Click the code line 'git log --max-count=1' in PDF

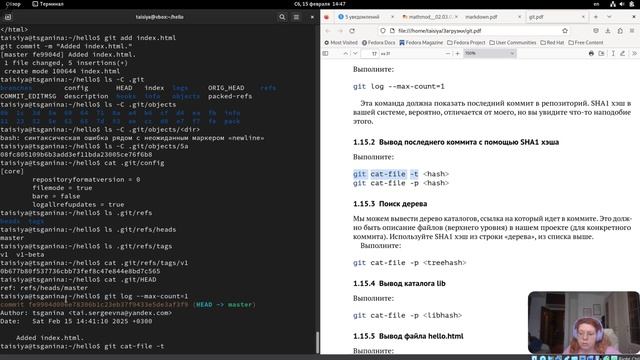pyautogui.click(x=399, y=87)
